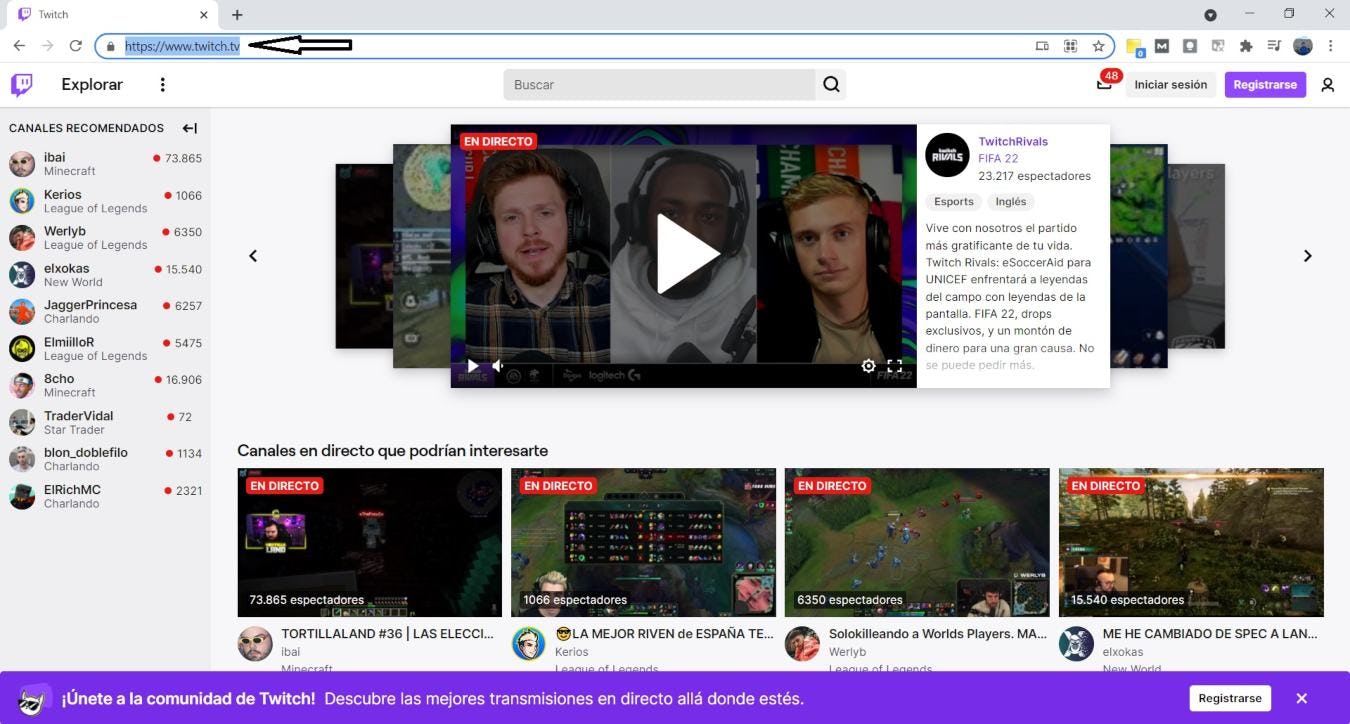The width and height of the screenshot is (1350, 724).
Task: Open the user profile icon menu
Action: point(1327,85)
